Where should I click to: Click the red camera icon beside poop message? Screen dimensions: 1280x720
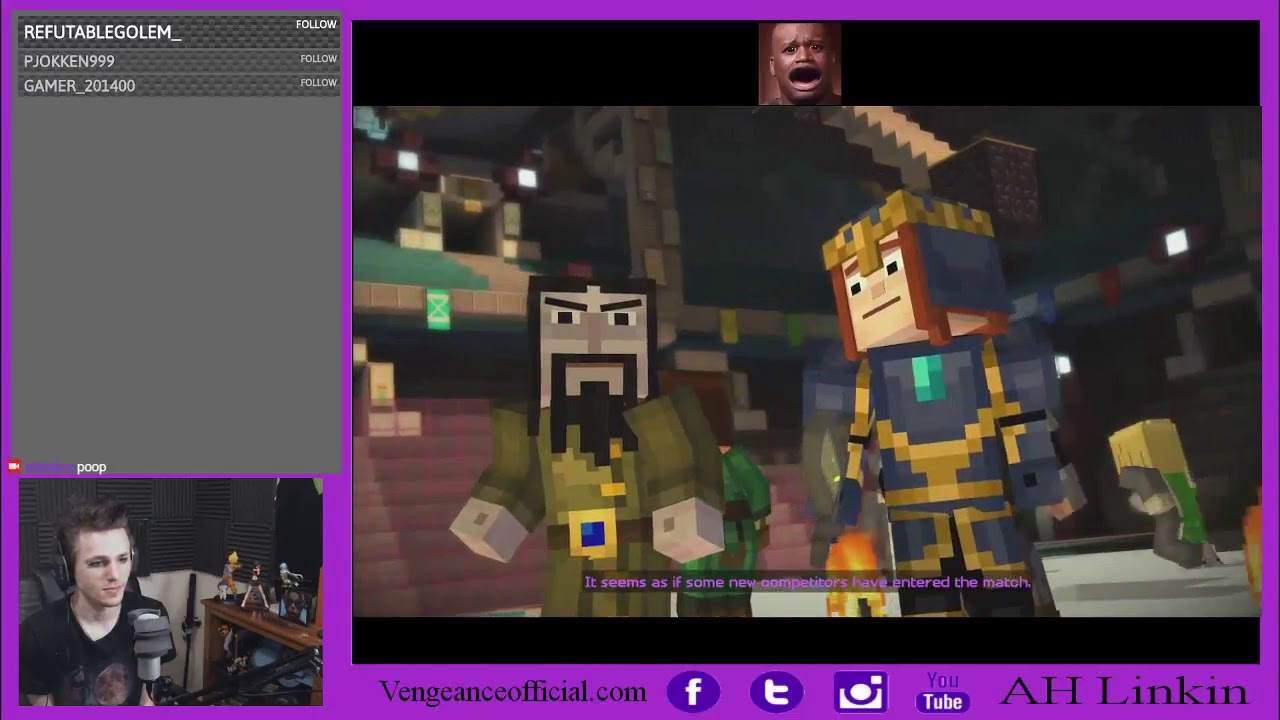[x=14, y=466]
